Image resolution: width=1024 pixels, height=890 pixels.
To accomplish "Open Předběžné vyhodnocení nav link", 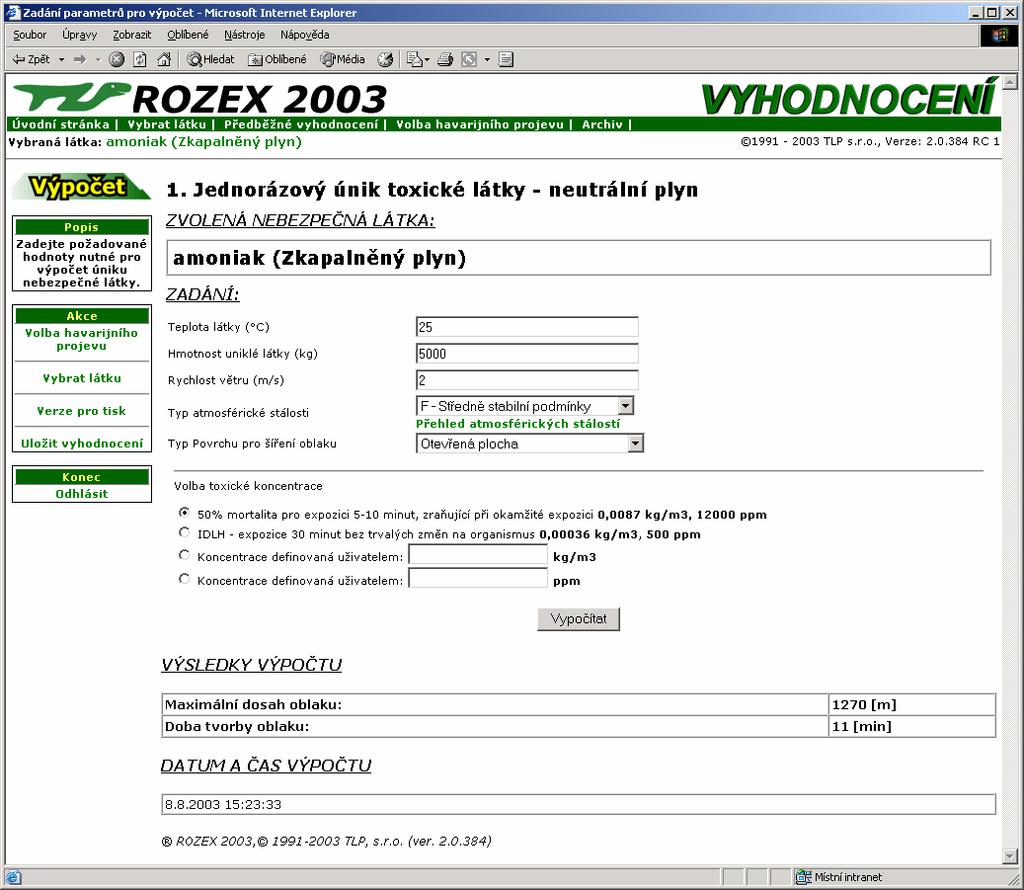I will click(301, 124).
